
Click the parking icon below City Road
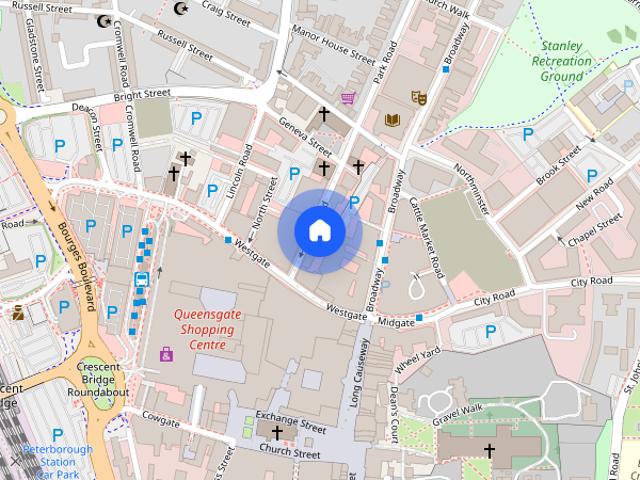tap(490, 332)
